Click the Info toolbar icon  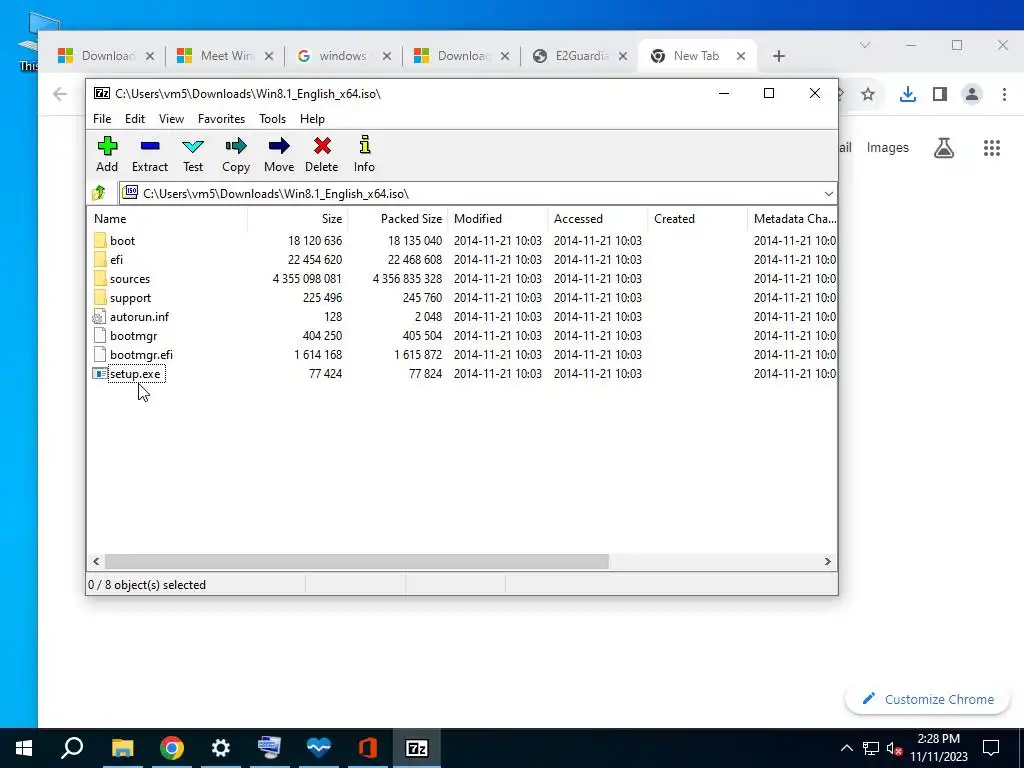[x=364, y=145]
